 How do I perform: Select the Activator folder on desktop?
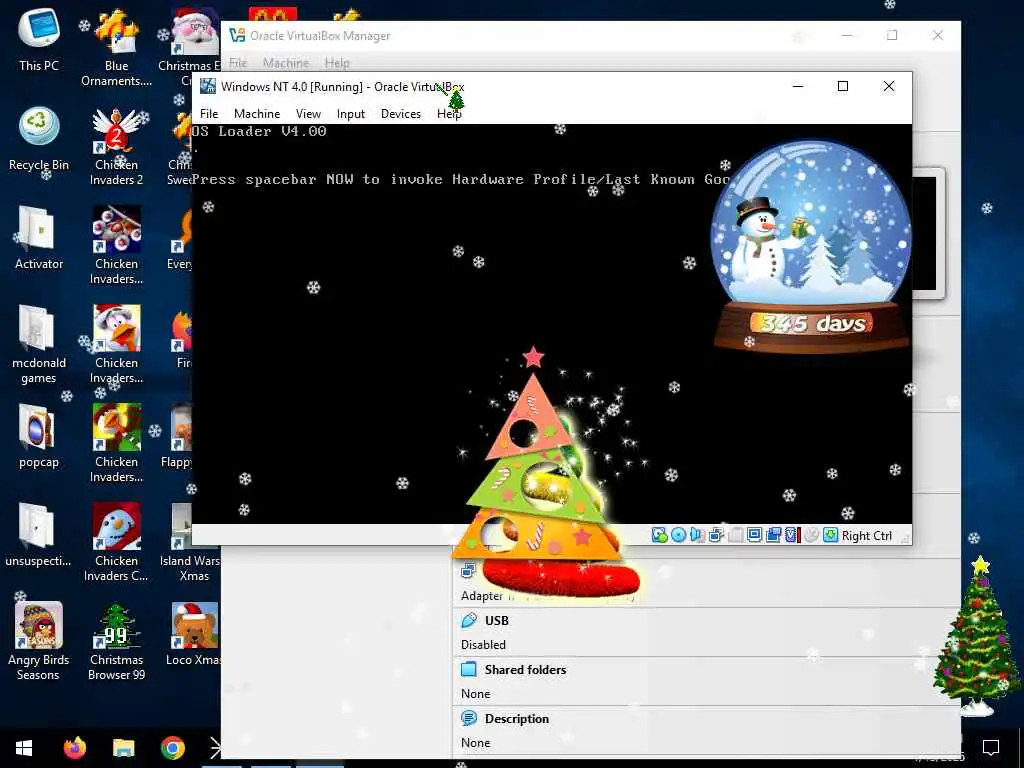tap(39, 238)
